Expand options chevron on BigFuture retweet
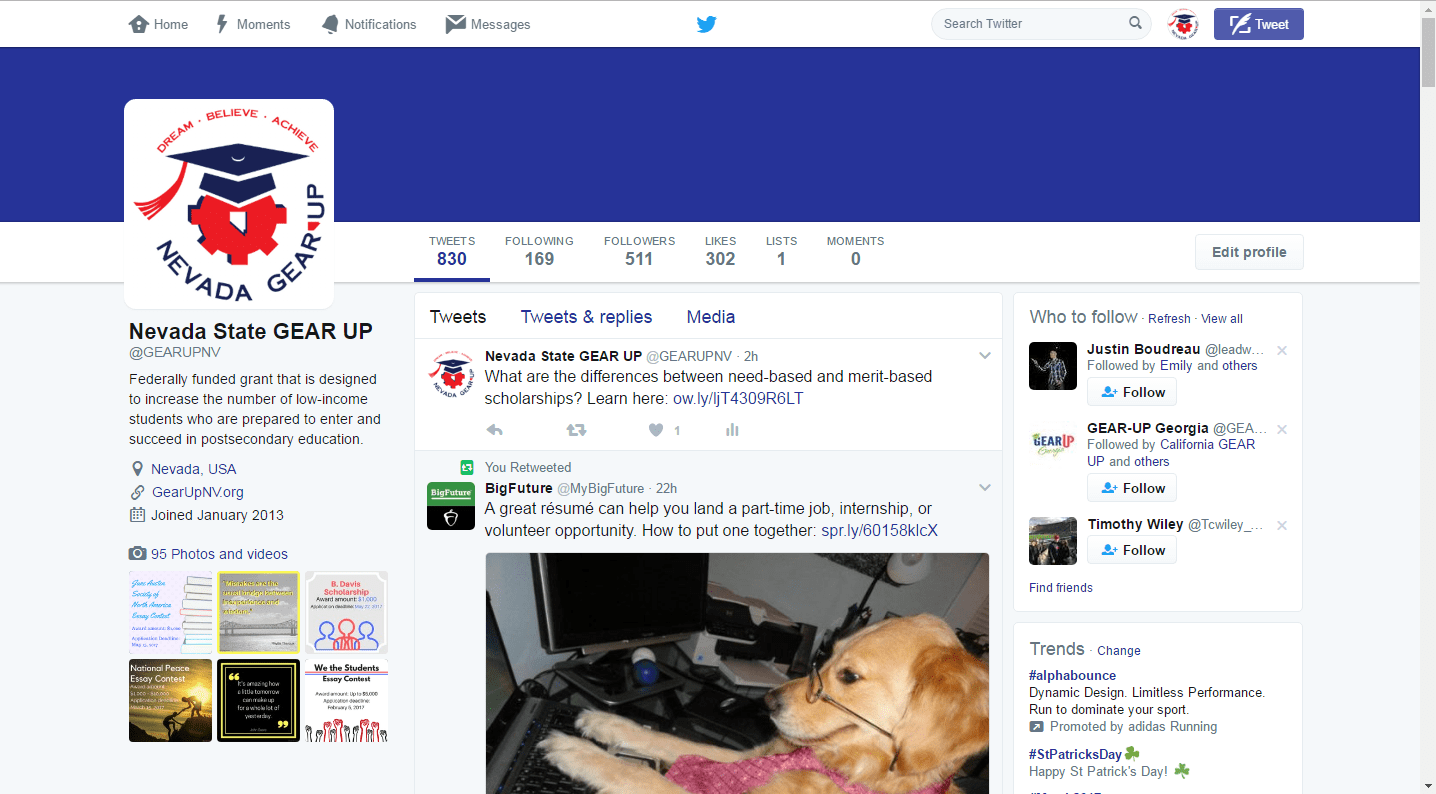1436x794 pixels. tap(984, 488)
